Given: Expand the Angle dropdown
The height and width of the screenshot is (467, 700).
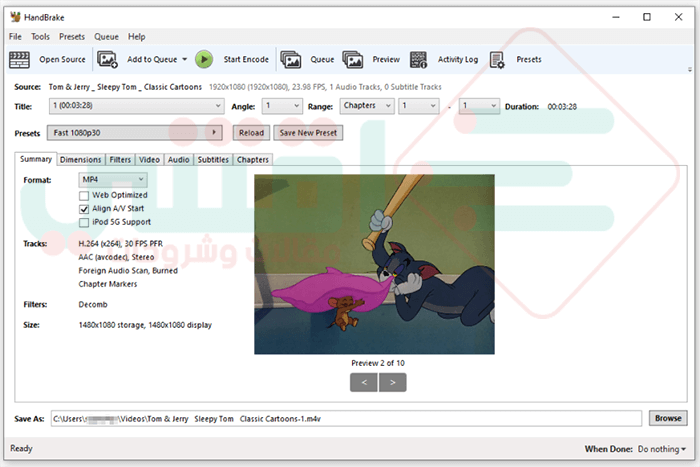Looking at the screenshot, I should [281, 106].
